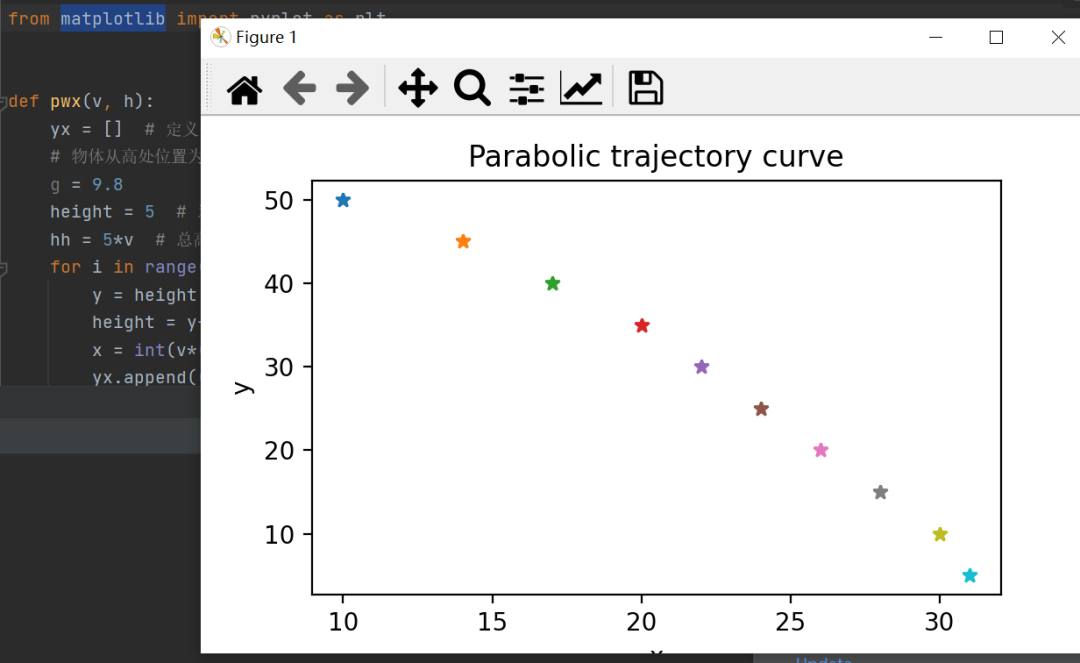
Task: Click the gray star data point at y=15
Action: [880, 492]
